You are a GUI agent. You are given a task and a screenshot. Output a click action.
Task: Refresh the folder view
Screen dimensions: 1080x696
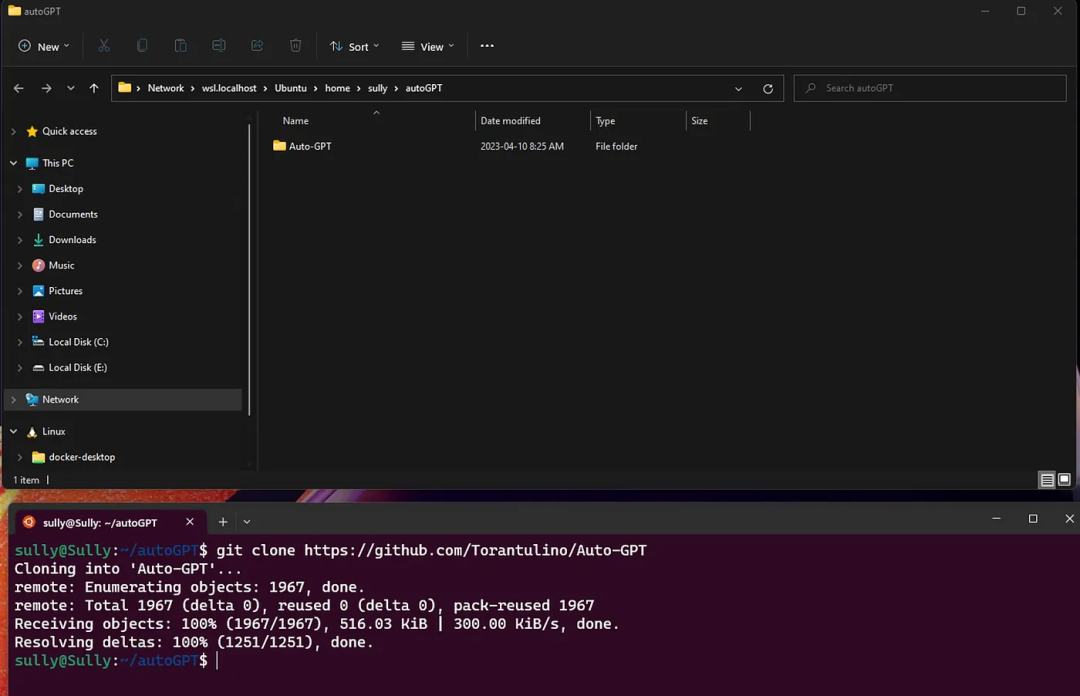[768, 88]
